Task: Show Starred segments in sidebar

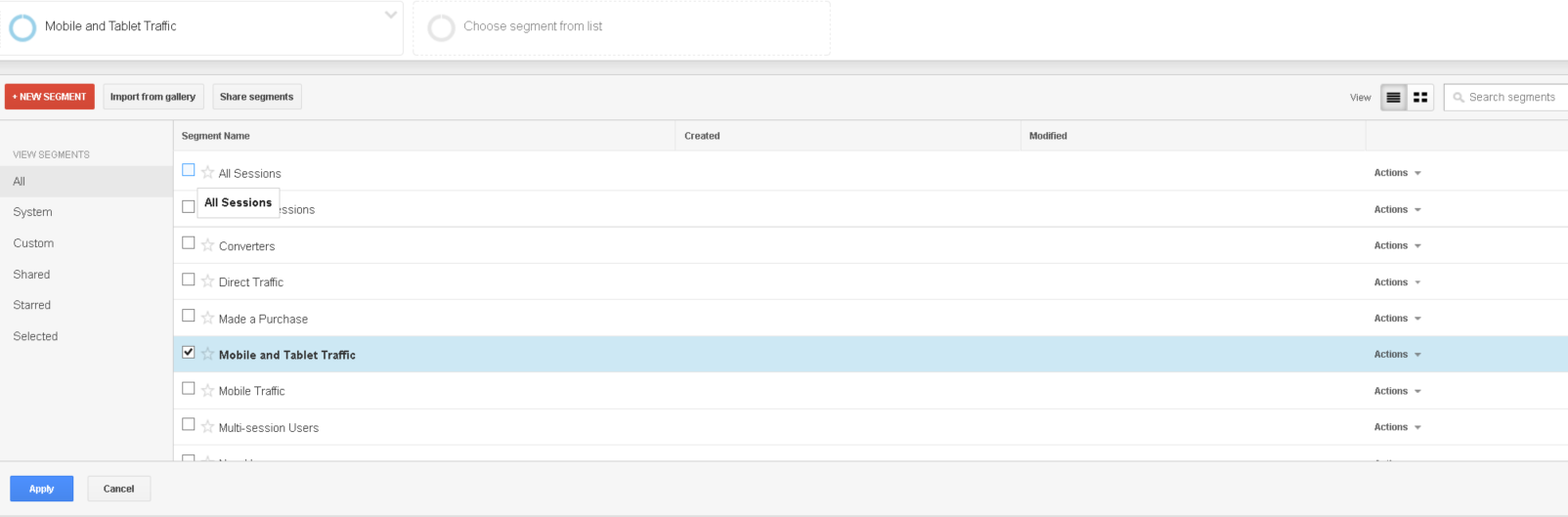Action: (x=32, y=305)
